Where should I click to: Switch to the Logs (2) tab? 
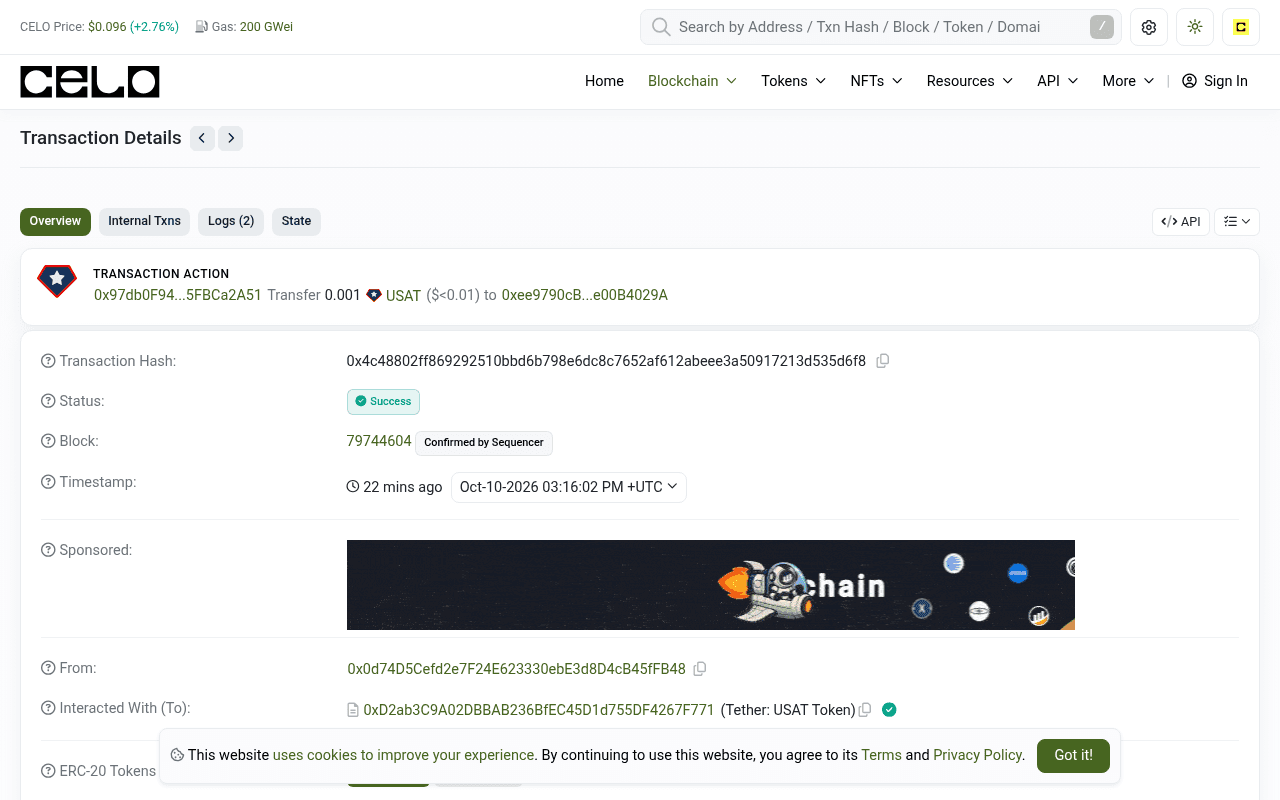coord(231,222)
